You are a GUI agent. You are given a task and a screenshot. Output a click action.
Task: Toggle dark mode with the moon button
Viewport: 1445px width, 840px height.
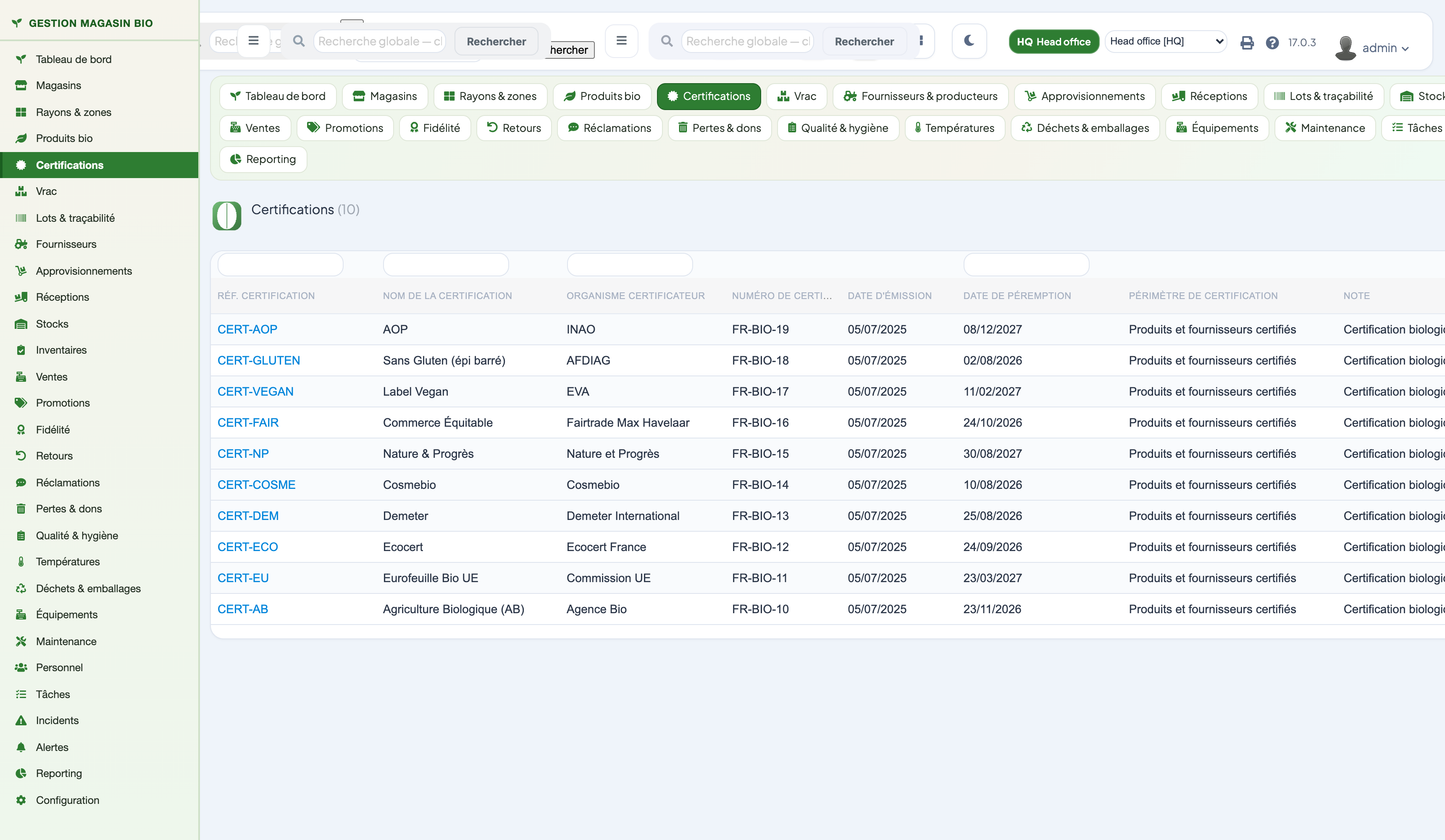point(969,41)
